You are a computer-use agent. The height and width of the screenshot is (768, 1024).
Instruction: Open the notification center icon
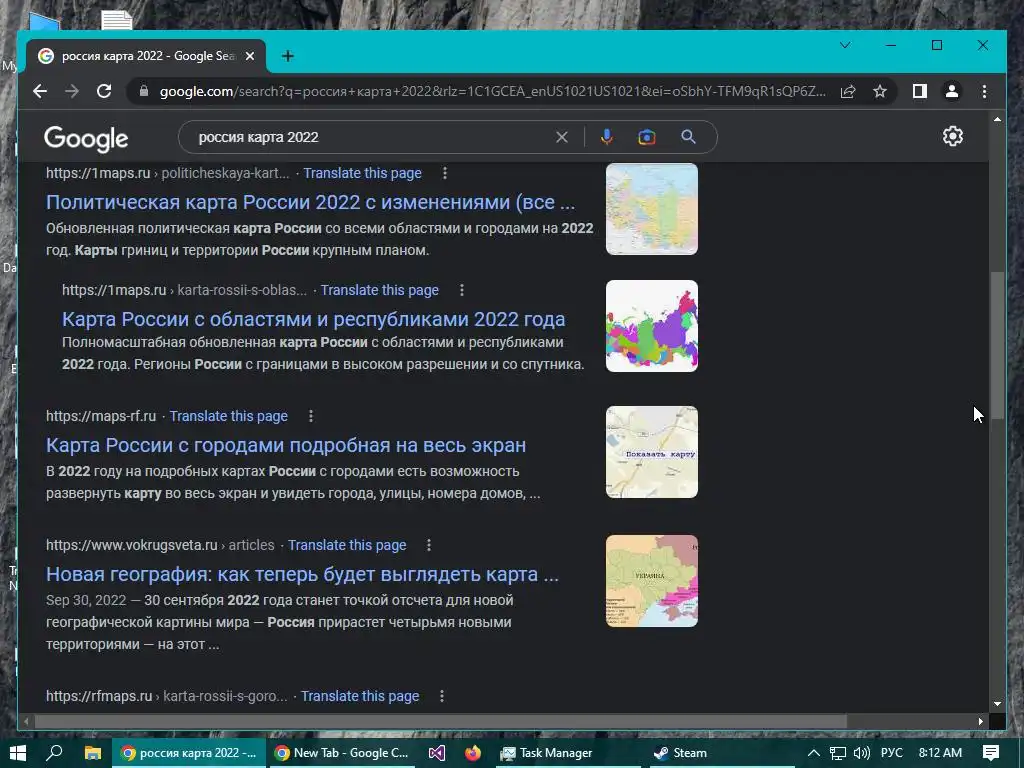coord(991,753)
